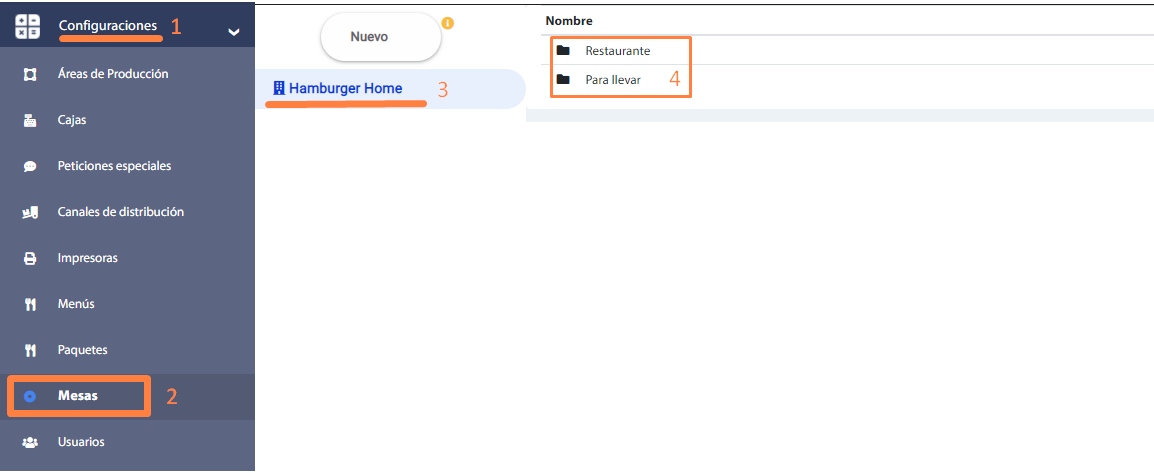Click the Menús utensils icon

[30, 304]
